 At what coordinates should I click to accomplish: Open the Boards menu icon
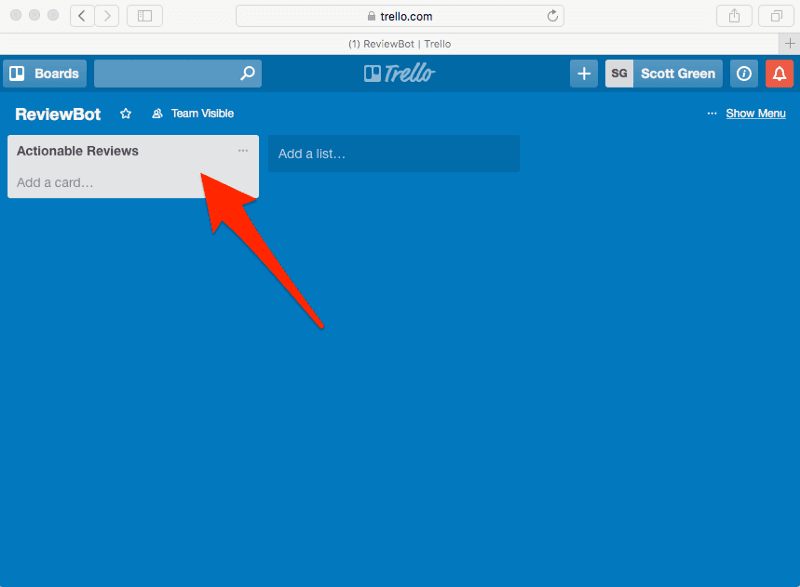16,73
